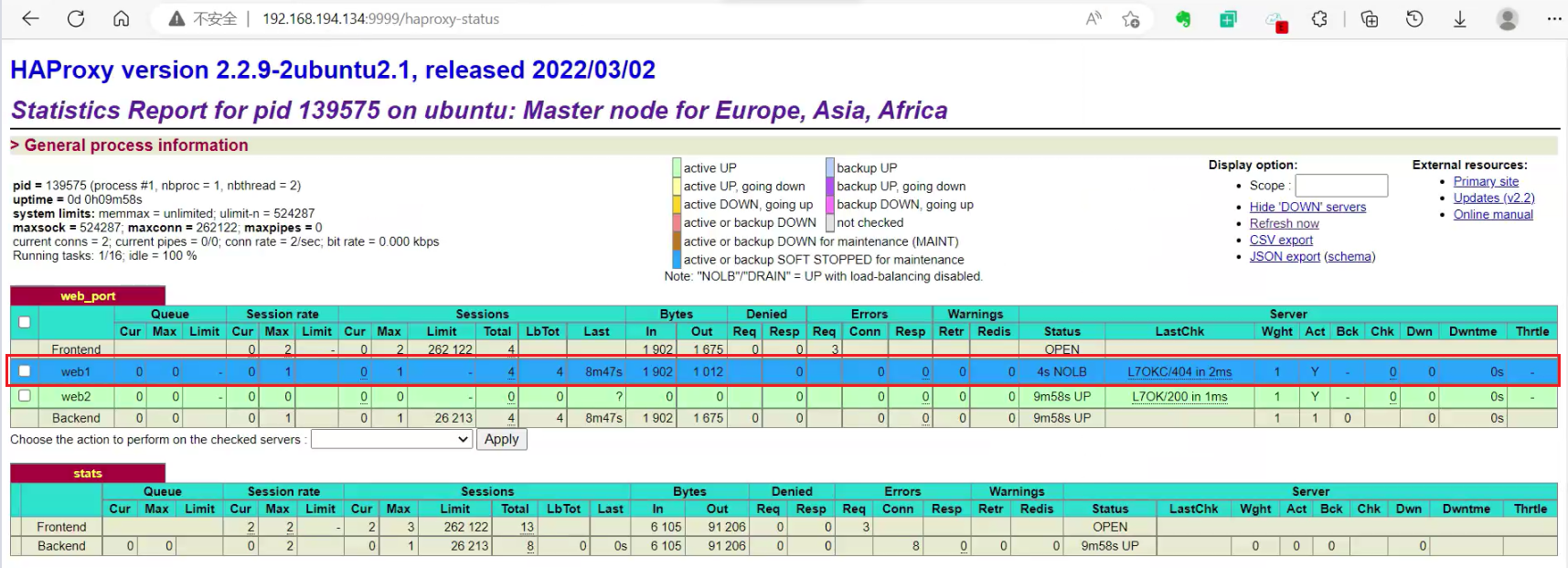Open the server action dropdown
The width and height of the screenshot is (1568, 568).
pyautogui.click(x=391, y=439)
